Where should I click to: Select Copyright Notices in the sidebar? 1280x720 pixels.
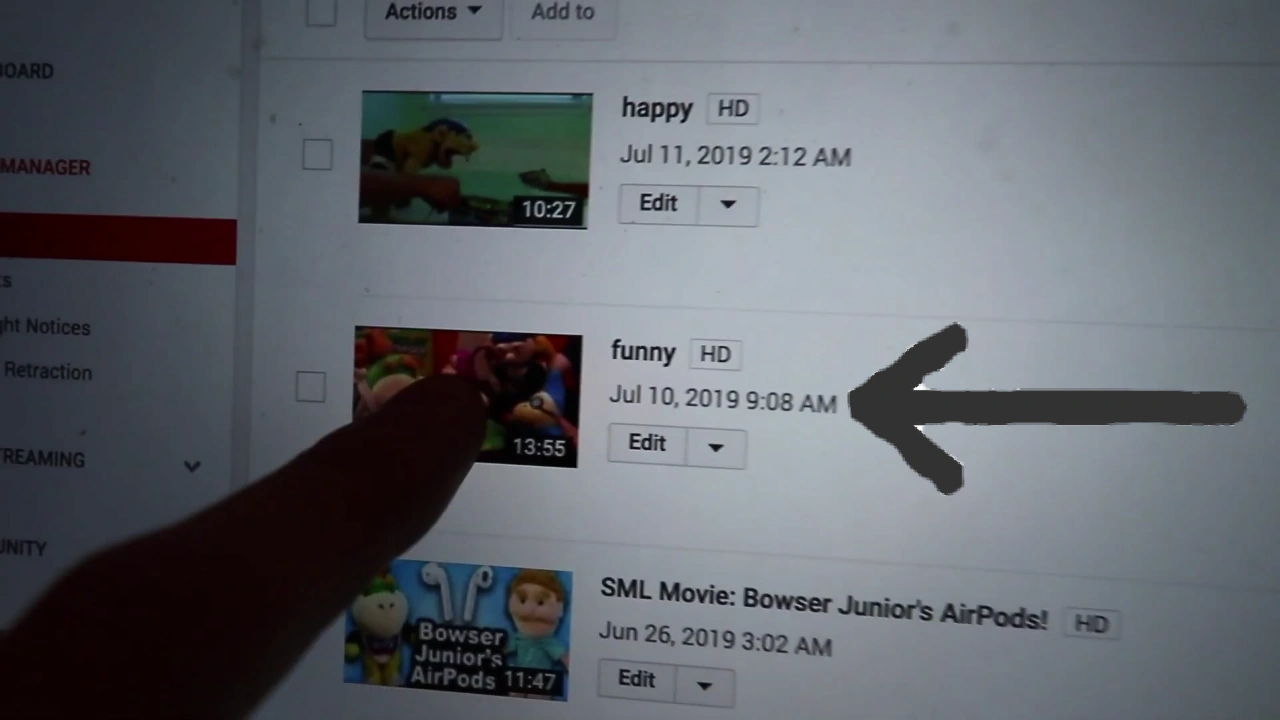[46, 327]
